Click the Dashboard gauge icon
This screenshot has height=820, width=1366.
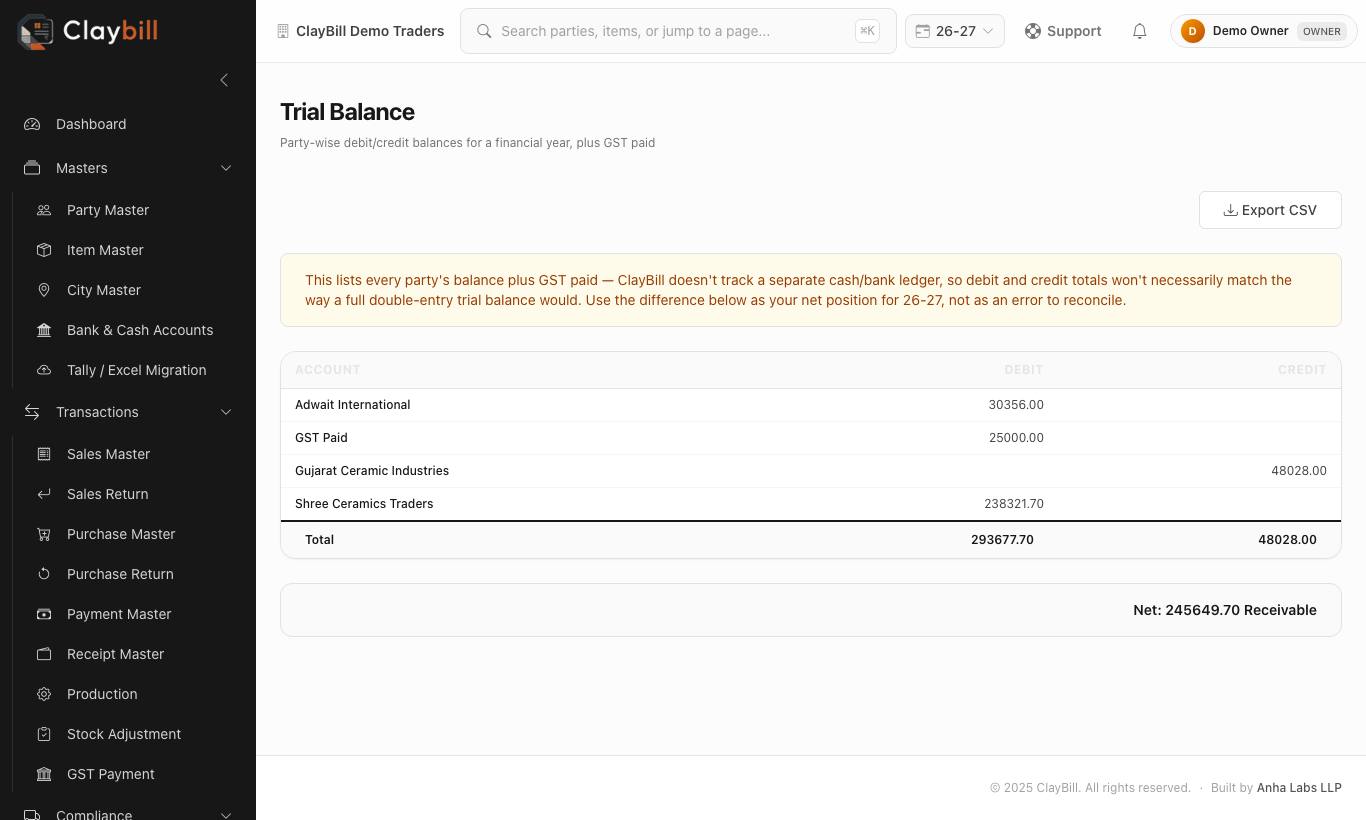tap(32, 124)
